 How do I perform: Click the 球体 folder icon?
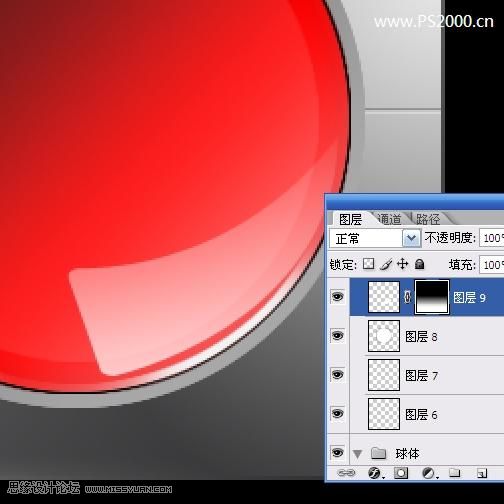click(378, 453)
